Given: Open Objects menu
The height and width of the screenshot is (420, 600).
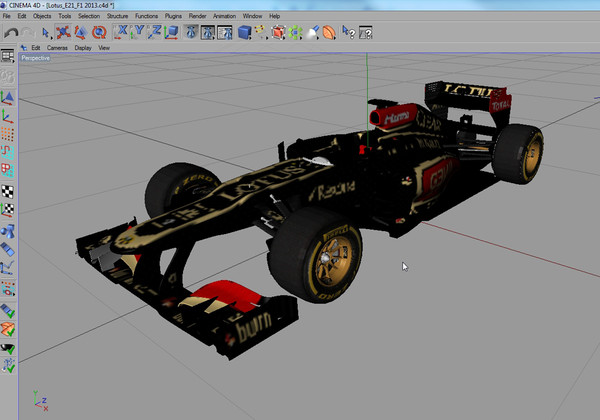Looking at the screenshot, I should tap(42, 16).
